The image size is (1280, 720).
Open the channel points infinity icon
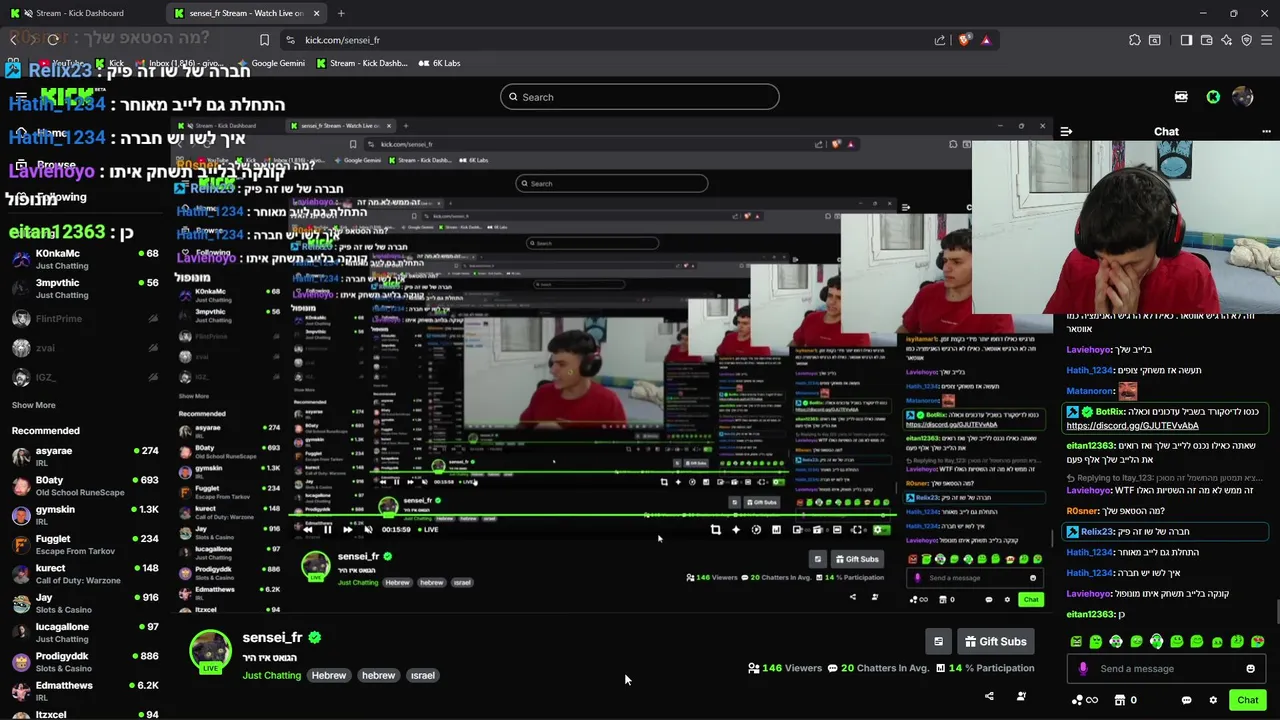tap(1084, 700)
